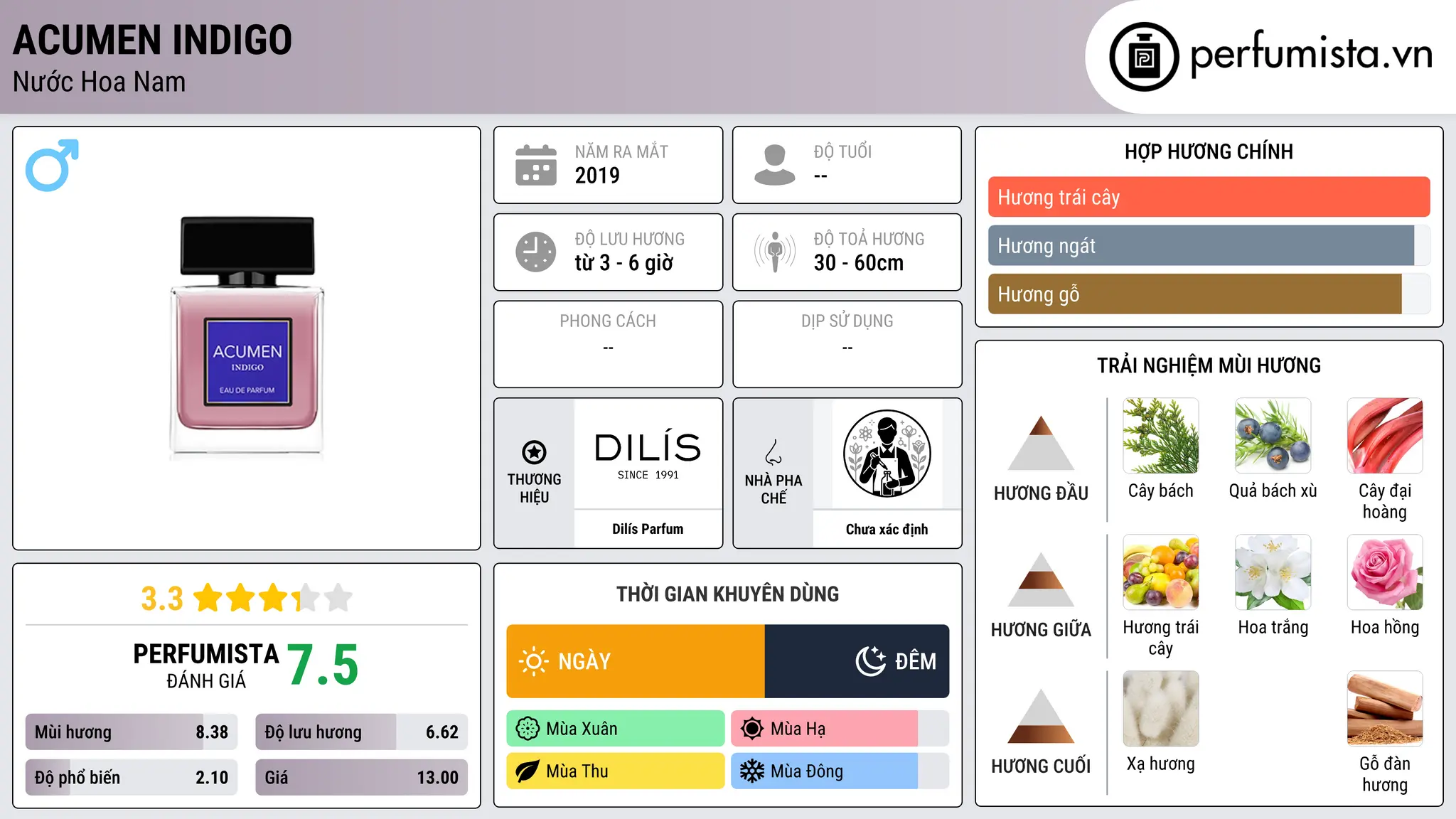Click the snowflake icon for Mùa Đông
The width and height of the screenshot is (1456, 819).
tap(752, 771)
